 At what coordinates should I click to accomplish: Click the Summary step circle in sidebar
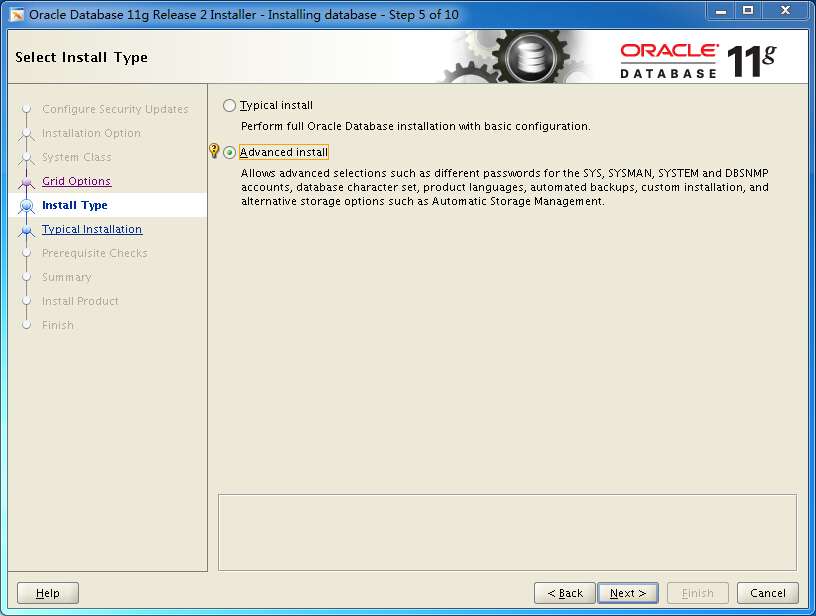click(x=29, y=277)
